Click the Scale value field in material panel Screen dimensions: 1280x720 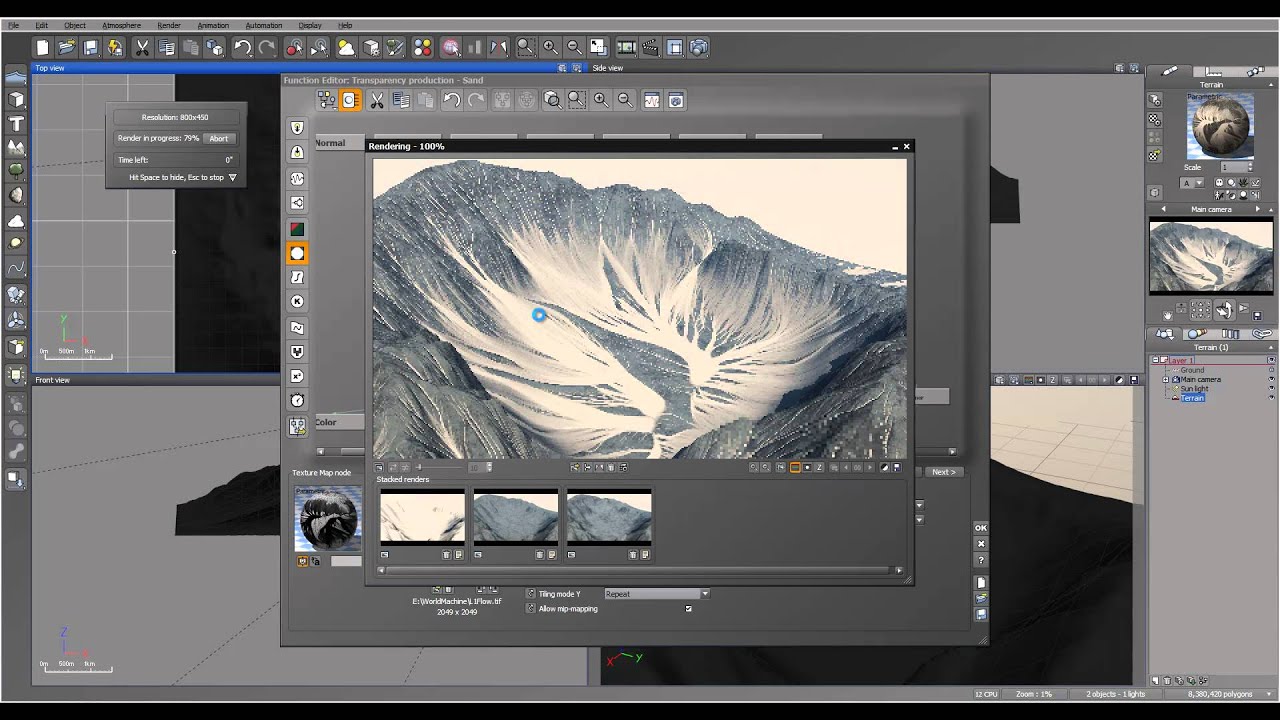point(1236,167)
